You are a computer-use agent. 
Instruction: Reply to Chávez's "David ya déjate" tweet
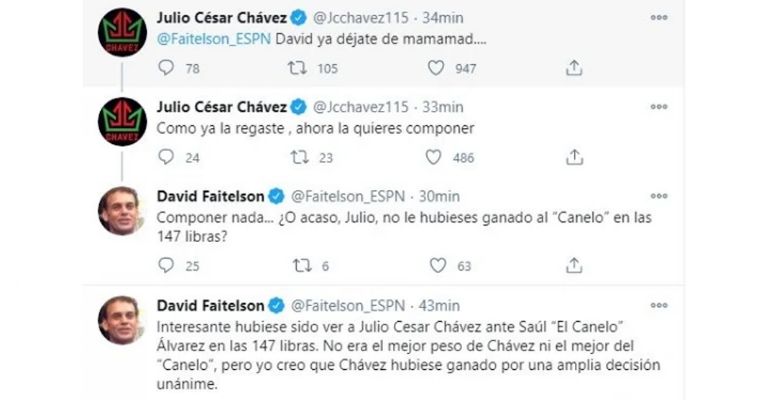tap(166, 68)
